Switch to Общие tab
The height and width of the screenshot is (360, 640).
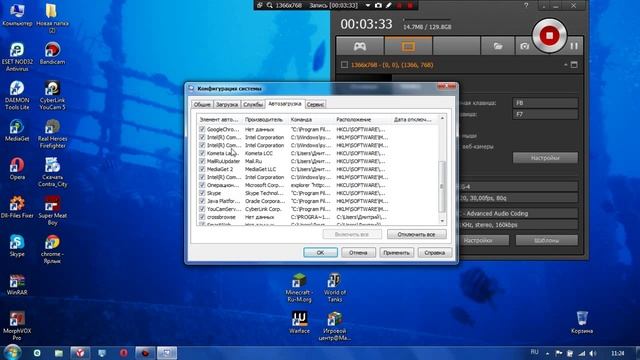coord(202,104)
